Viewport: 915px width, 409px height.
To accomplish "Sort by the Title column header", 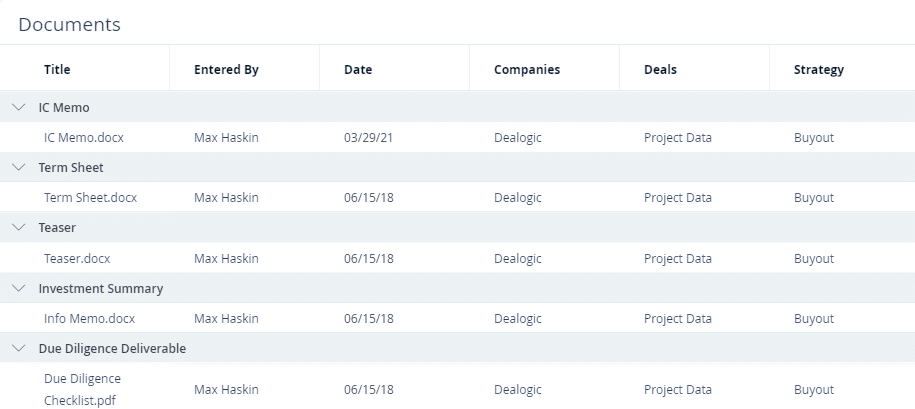I will [57, 69].
